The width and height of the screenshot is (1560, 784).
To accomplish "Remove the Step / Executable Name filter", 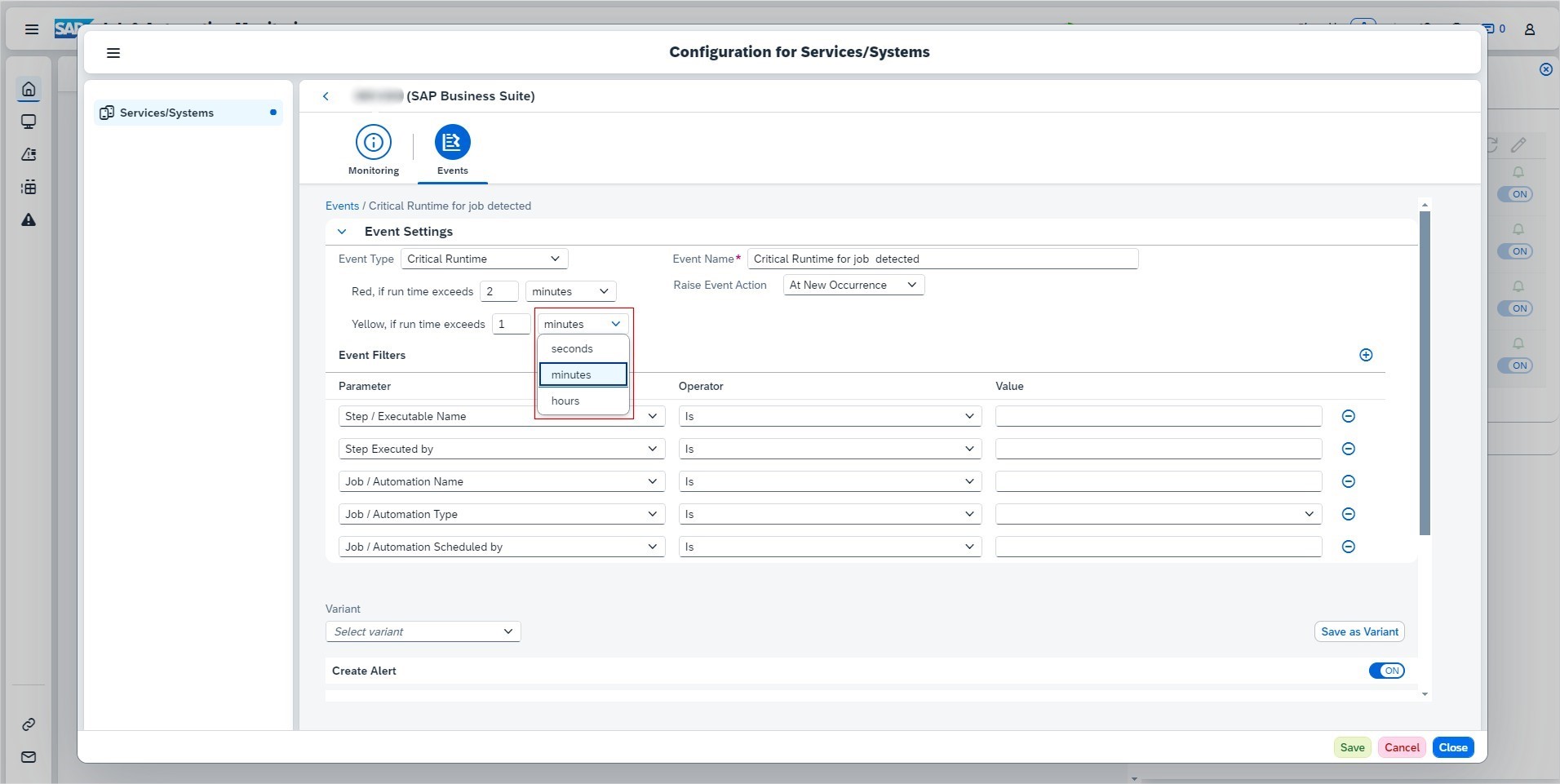I will [1349, 416].
